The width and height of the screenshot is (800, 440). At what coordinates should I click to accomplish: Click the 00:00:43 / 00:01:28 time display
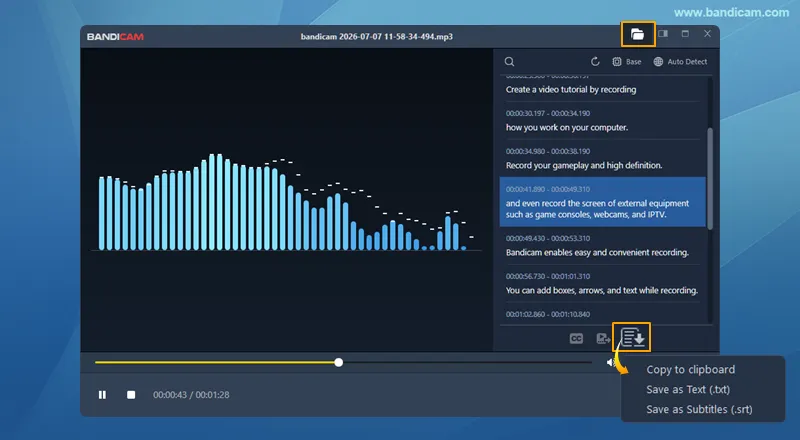191,395
